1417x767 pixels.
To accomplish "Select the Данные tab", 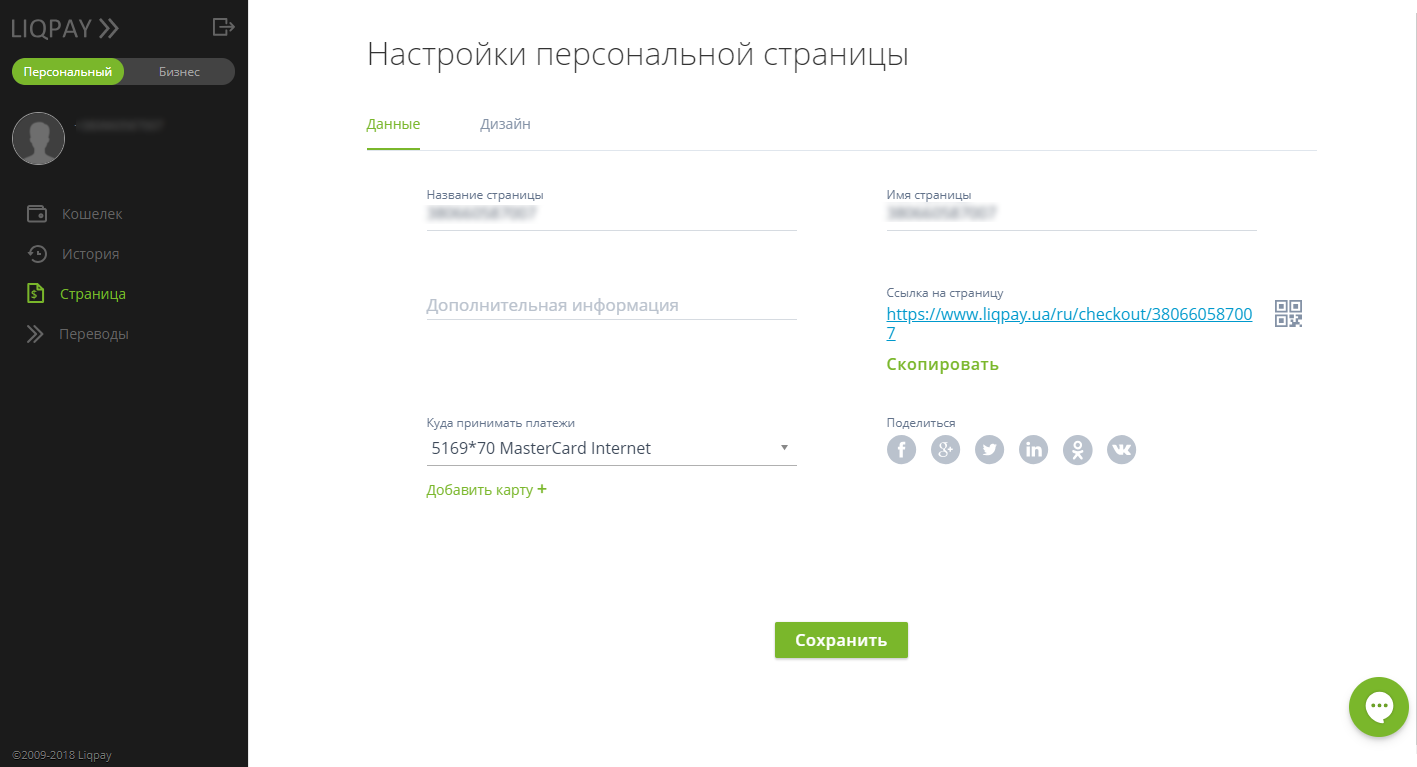I will click(393, 124).
